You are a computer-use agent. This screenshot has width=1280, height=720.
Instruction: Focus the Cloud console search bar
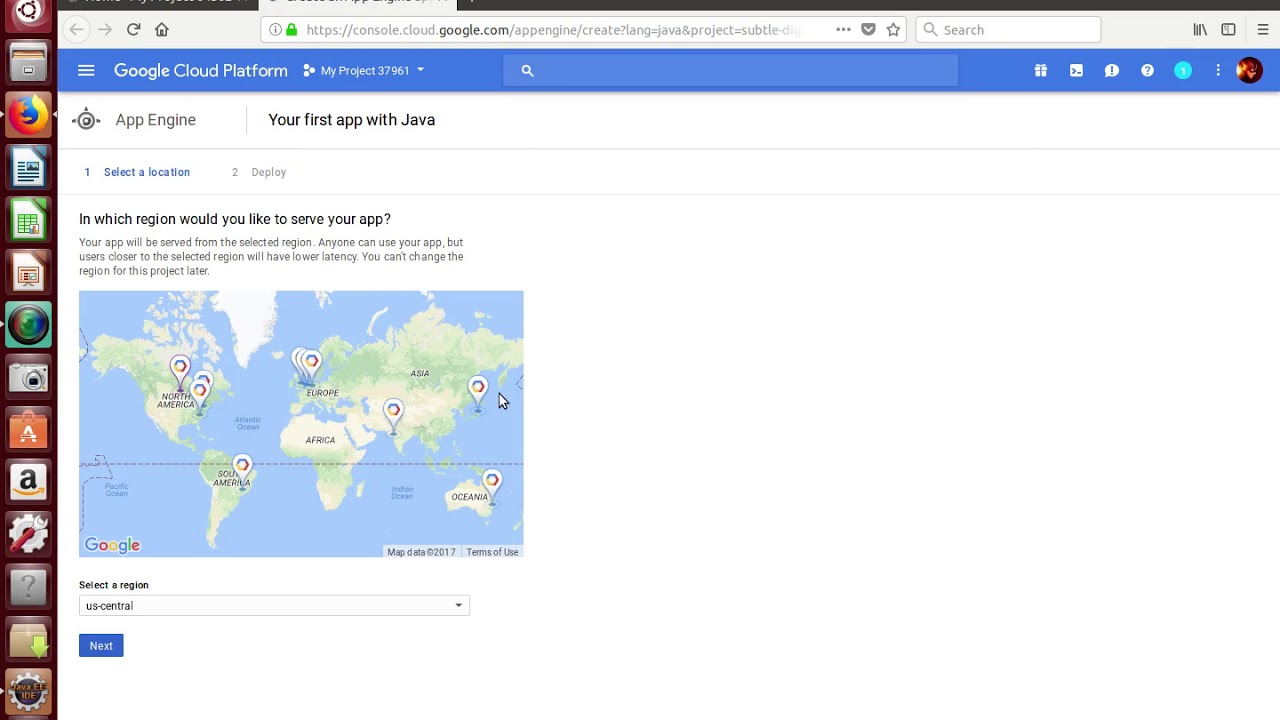[x=730, y=70]
